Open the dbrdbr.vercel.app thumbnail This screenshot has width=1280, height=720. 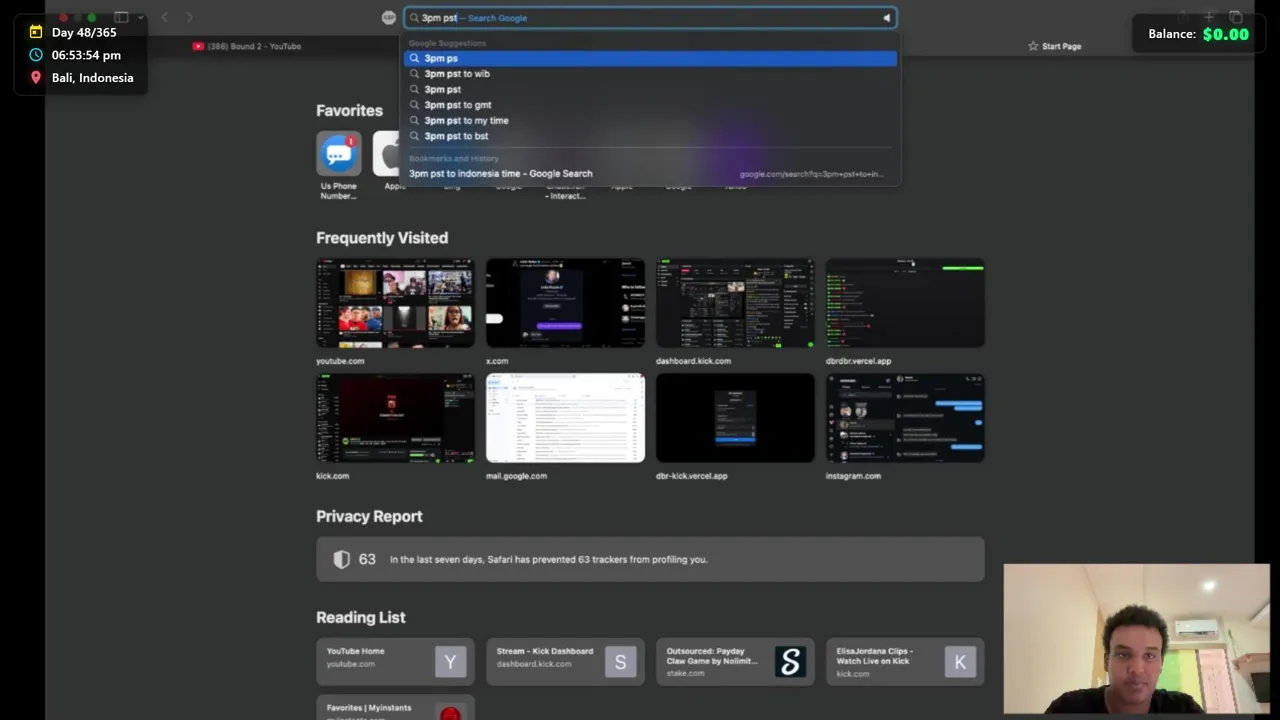905,303
